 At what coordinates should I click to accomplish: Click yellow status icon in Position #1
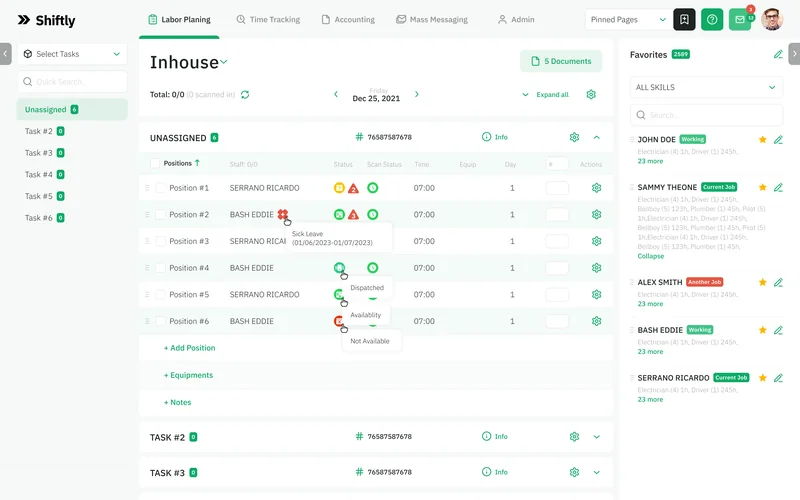[x=339, y=188]
